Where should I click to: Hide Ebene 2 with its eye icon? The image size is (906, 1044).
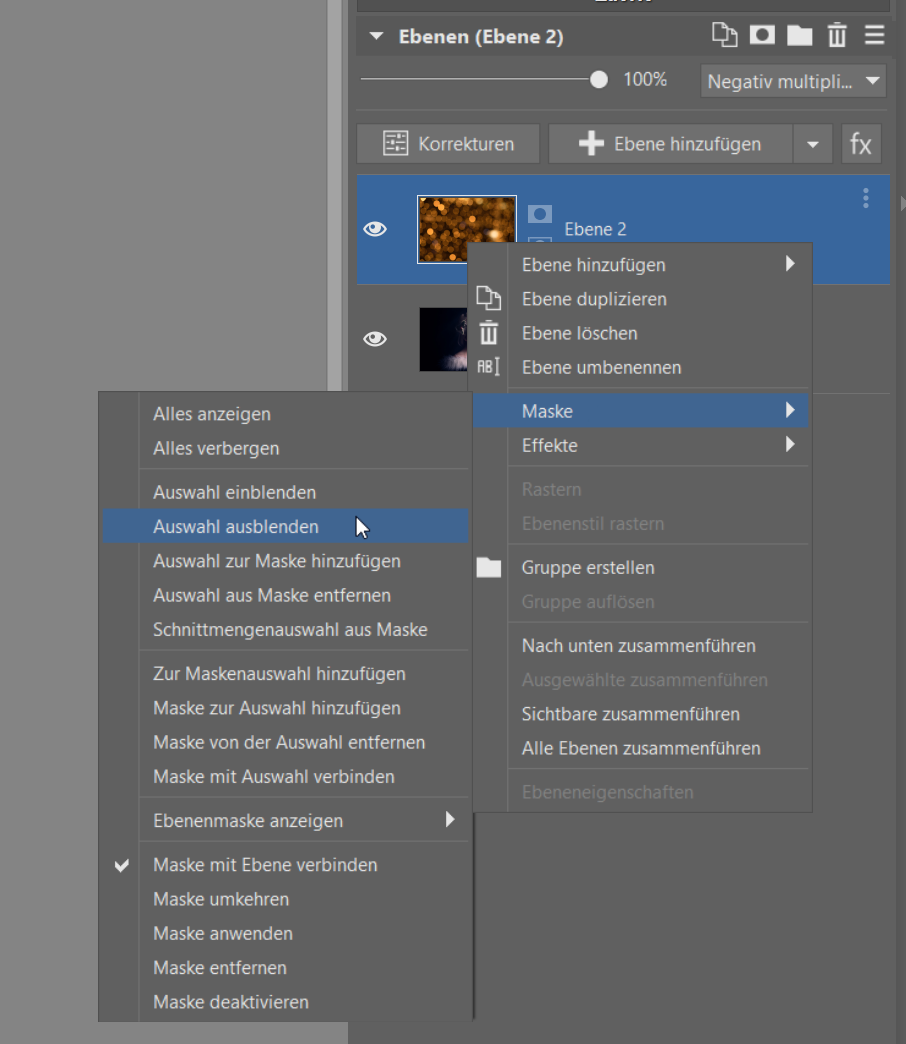375,229
